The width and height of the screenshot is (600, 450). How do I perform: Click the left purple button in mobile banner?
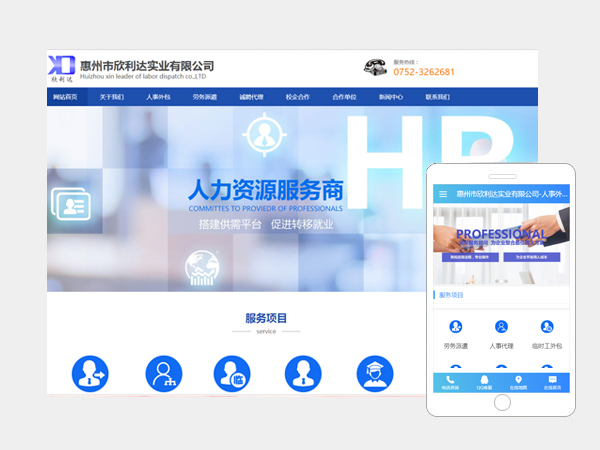pyautogui.click(x=470, y=257)
